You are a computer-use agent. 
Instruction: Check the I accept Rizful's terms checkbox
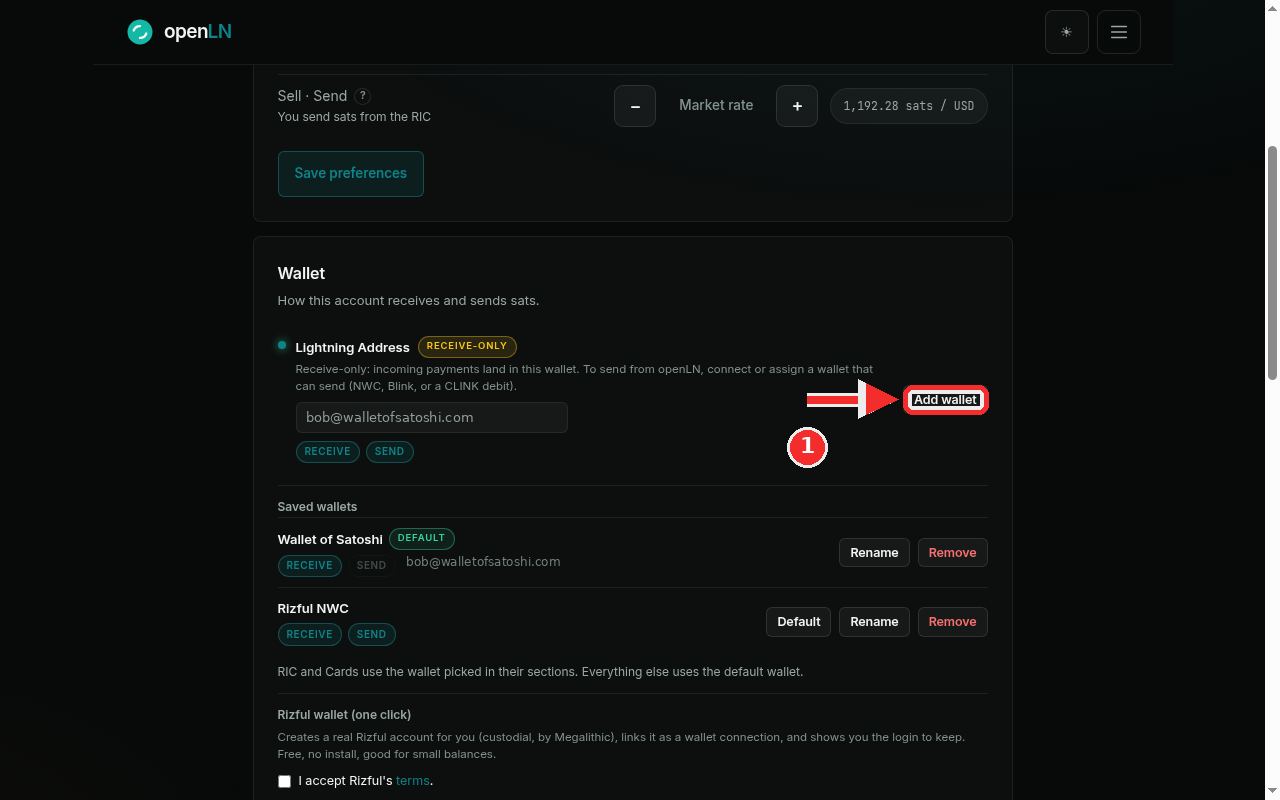(285, 781)
